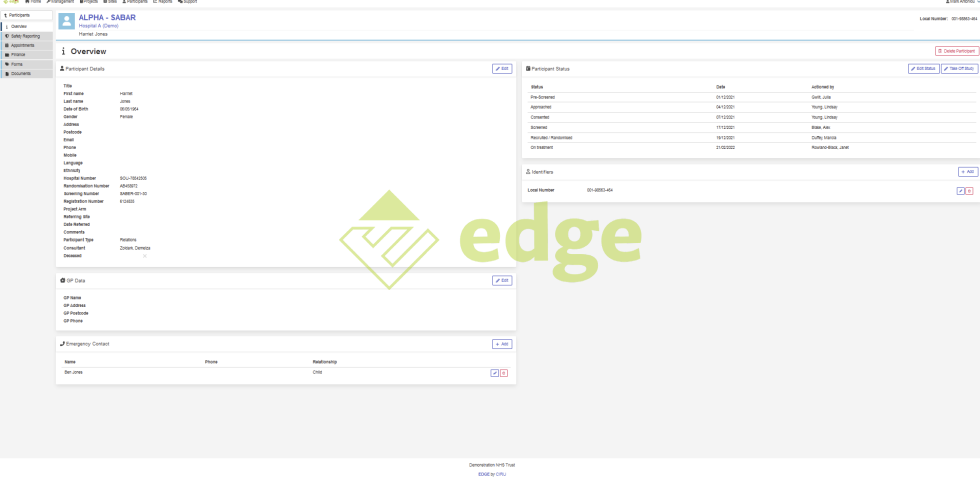The width and height of the screenshot is (980, 480).
Task: Open the user account menu at top right
Action: click(x=961, y=2)
